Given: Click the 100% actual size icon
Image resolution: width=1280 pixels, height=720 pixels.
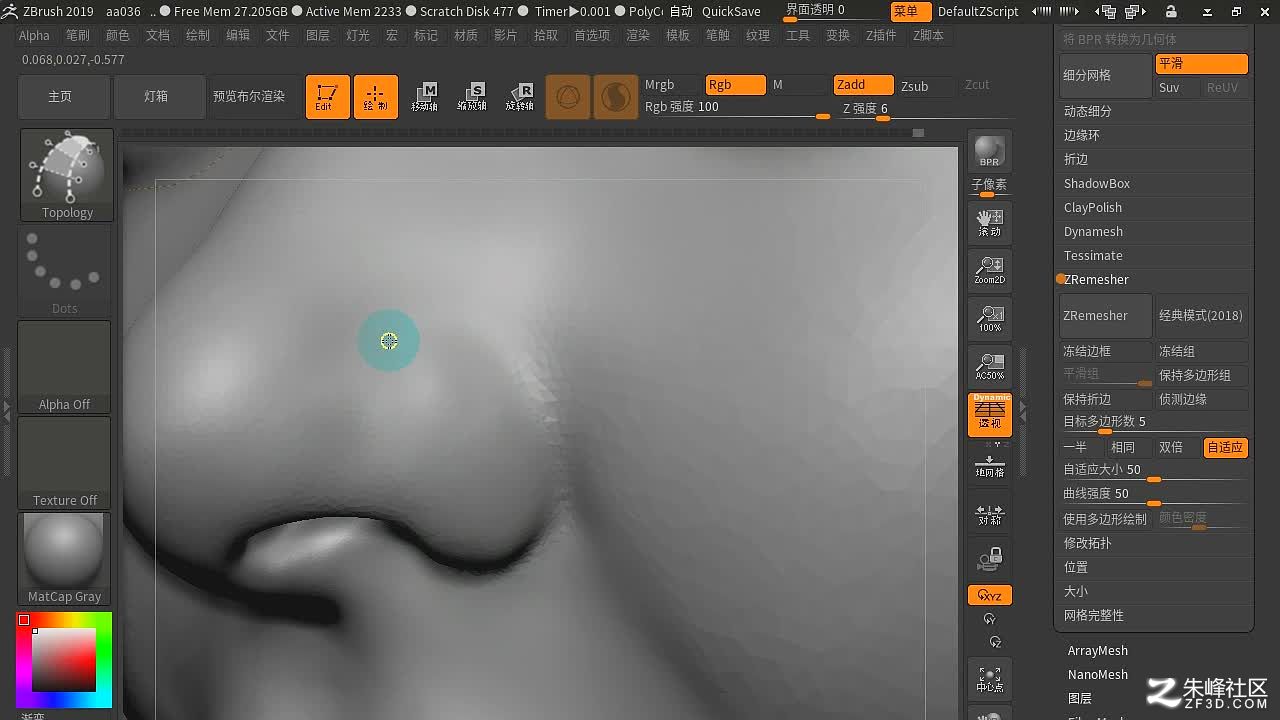Looking at the screenshot, I should click(x=989, y=318).
